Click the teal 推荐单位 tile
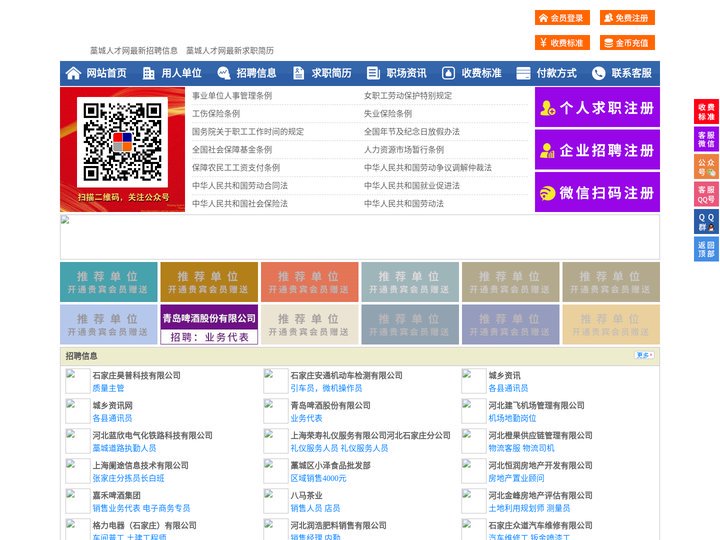 click(x=108, y=282)
